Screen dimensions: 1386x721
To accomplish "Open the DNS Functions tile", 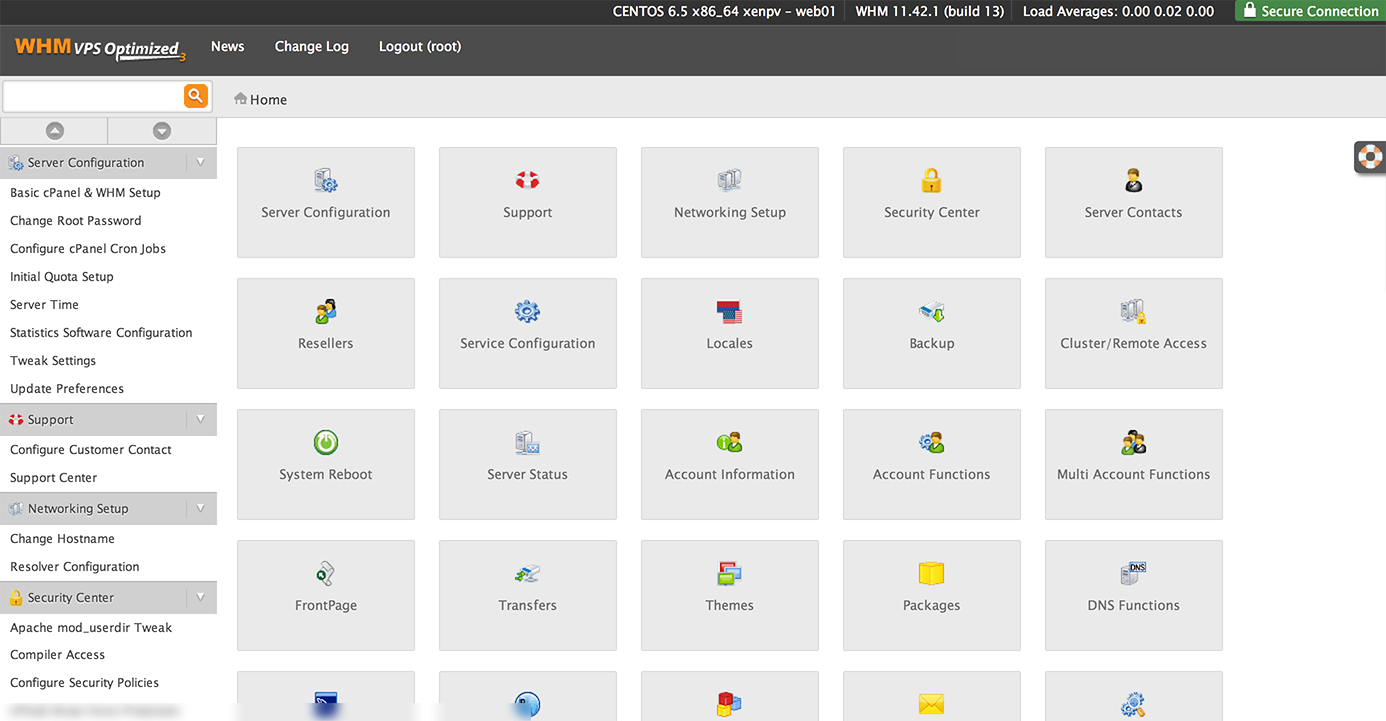I will coord(1134,596).
